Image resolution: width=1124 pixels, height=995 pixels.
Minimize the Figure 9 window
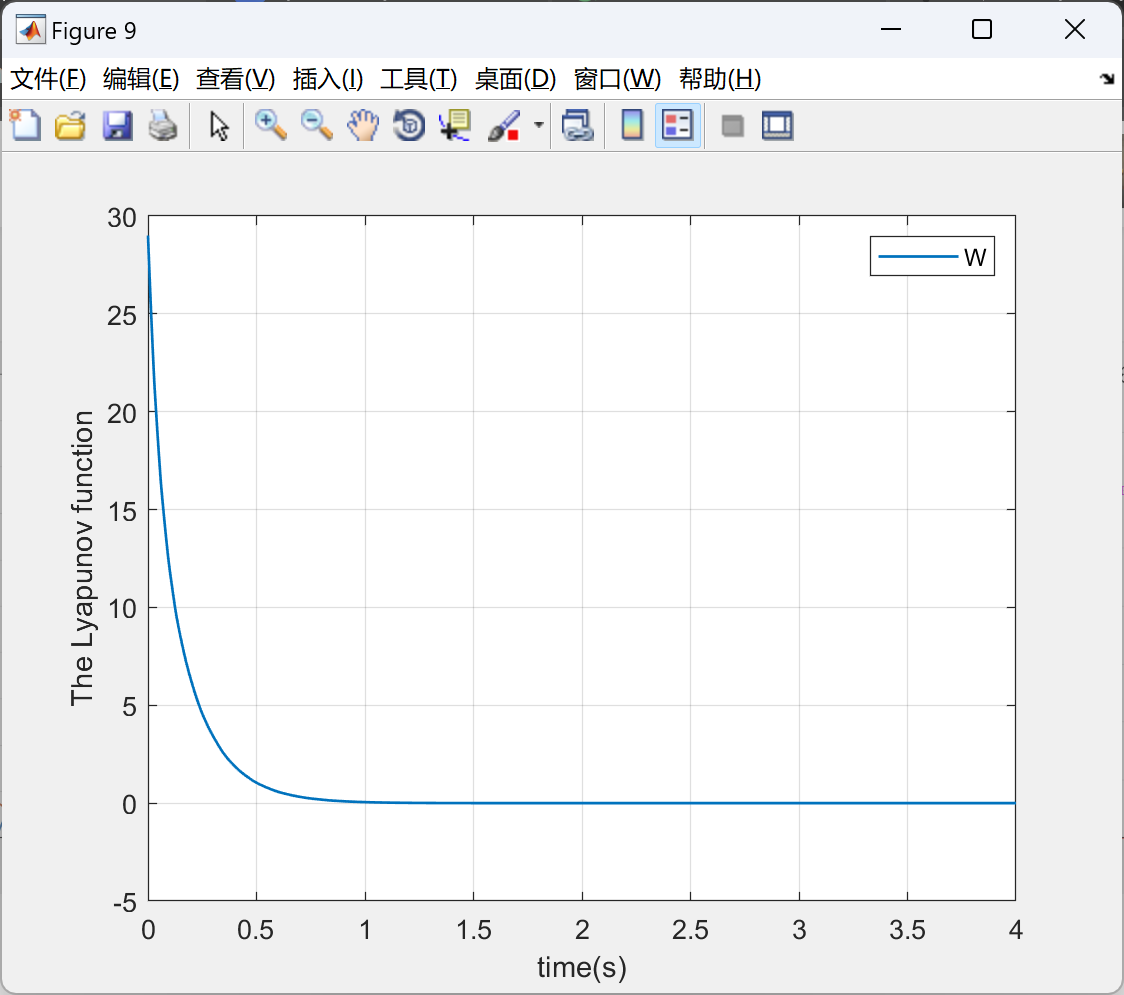(x=890, y=29)
